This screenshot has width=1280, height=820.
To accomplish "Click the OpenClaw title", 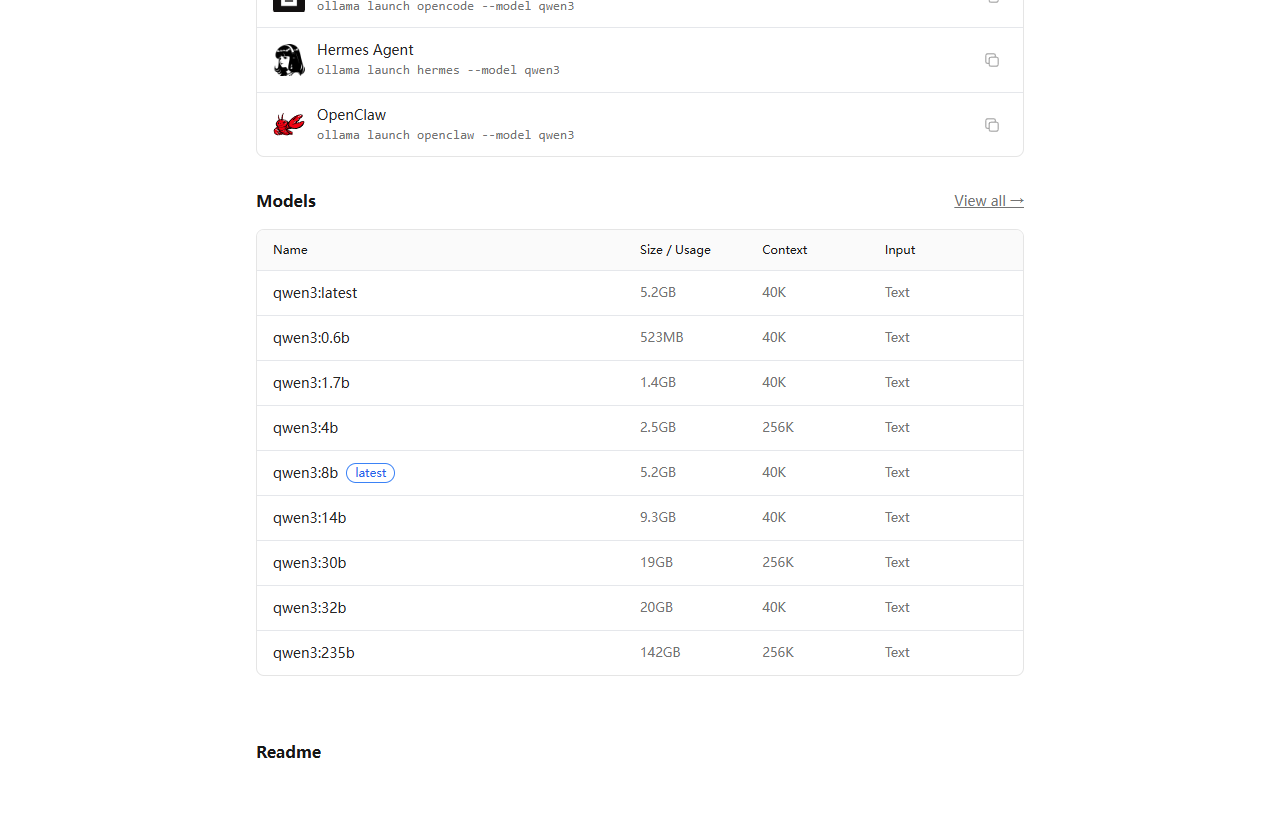I will coord(351,115).
